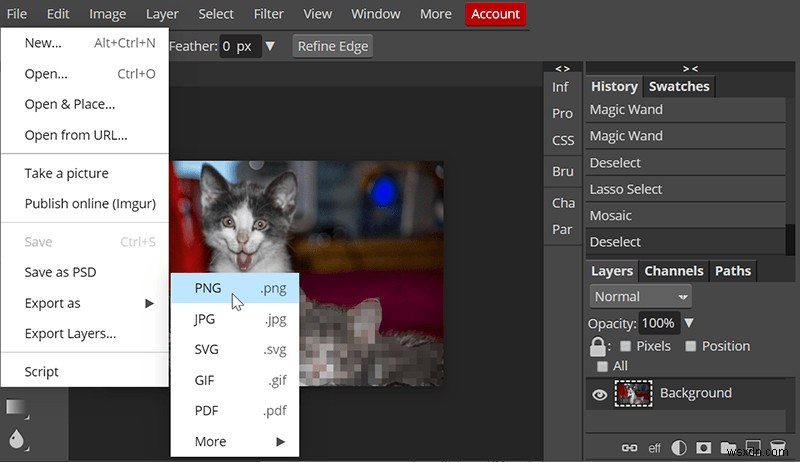Choose Open... from the File menu

tap(85, 74)
